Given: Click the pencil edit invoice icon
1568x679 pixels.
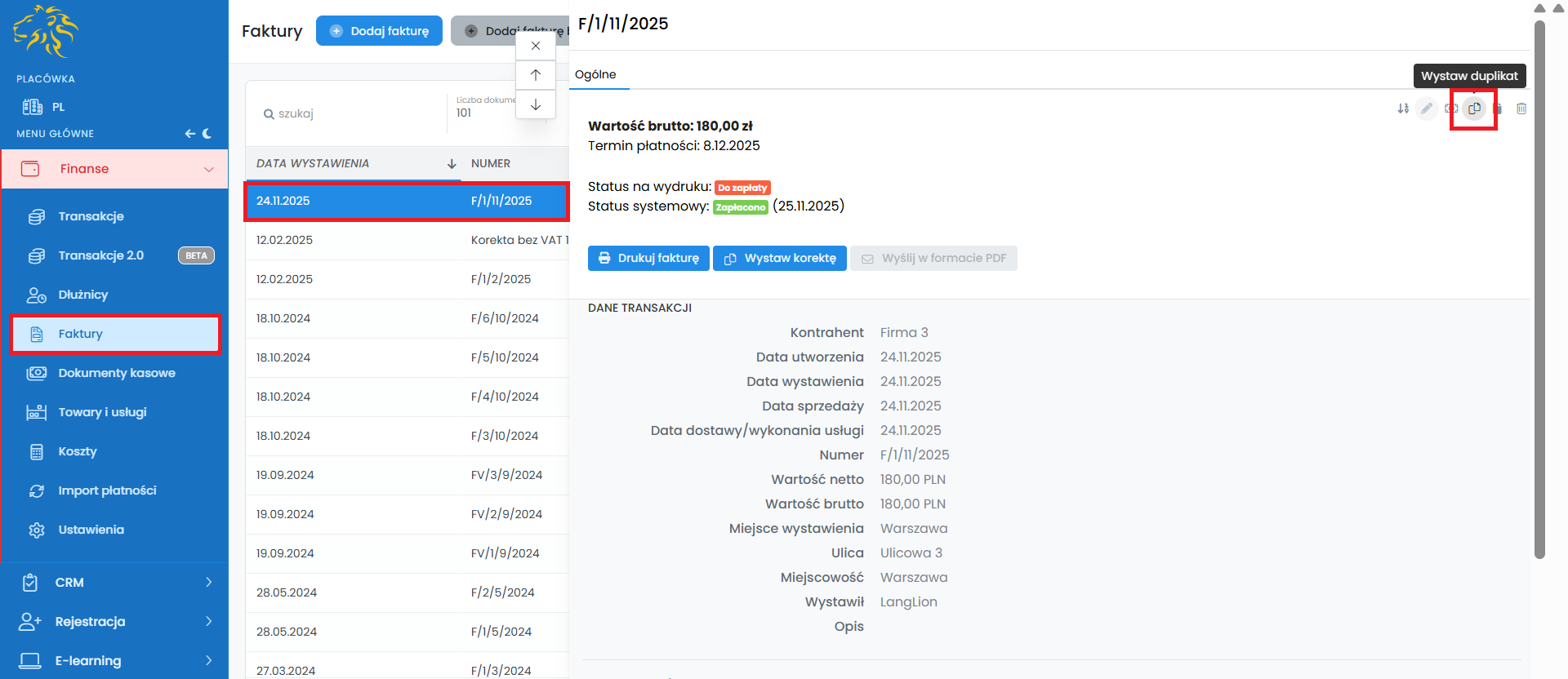Looking at the screenshot, I should 1427,109.
